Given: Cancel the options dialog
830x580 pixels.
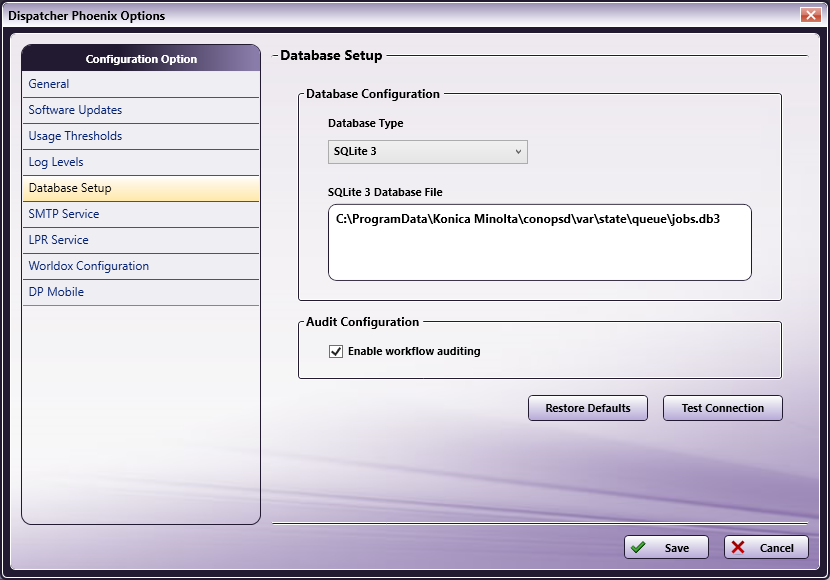Looking at the screenshot, I should pos(766,547).
